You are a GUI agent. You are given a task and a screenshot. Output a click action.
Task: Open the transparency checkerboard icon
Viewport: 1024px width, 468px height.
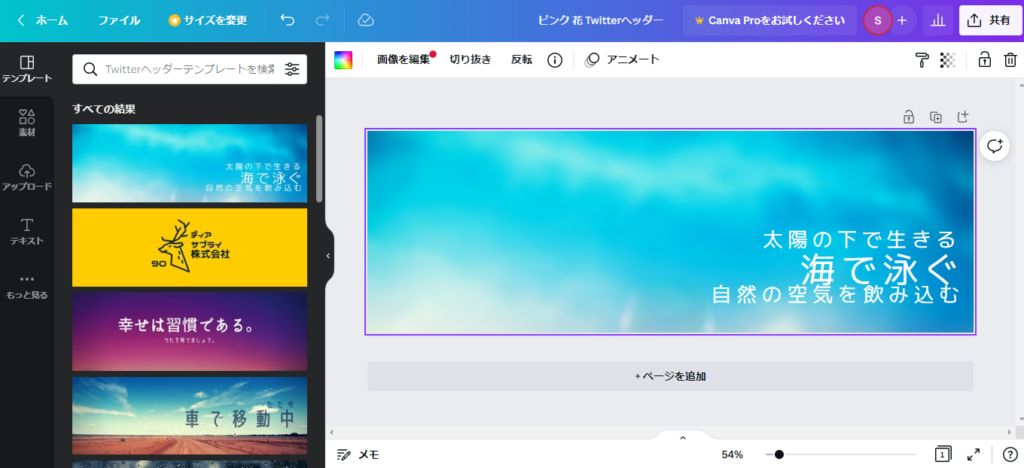(x=948, y=60)
